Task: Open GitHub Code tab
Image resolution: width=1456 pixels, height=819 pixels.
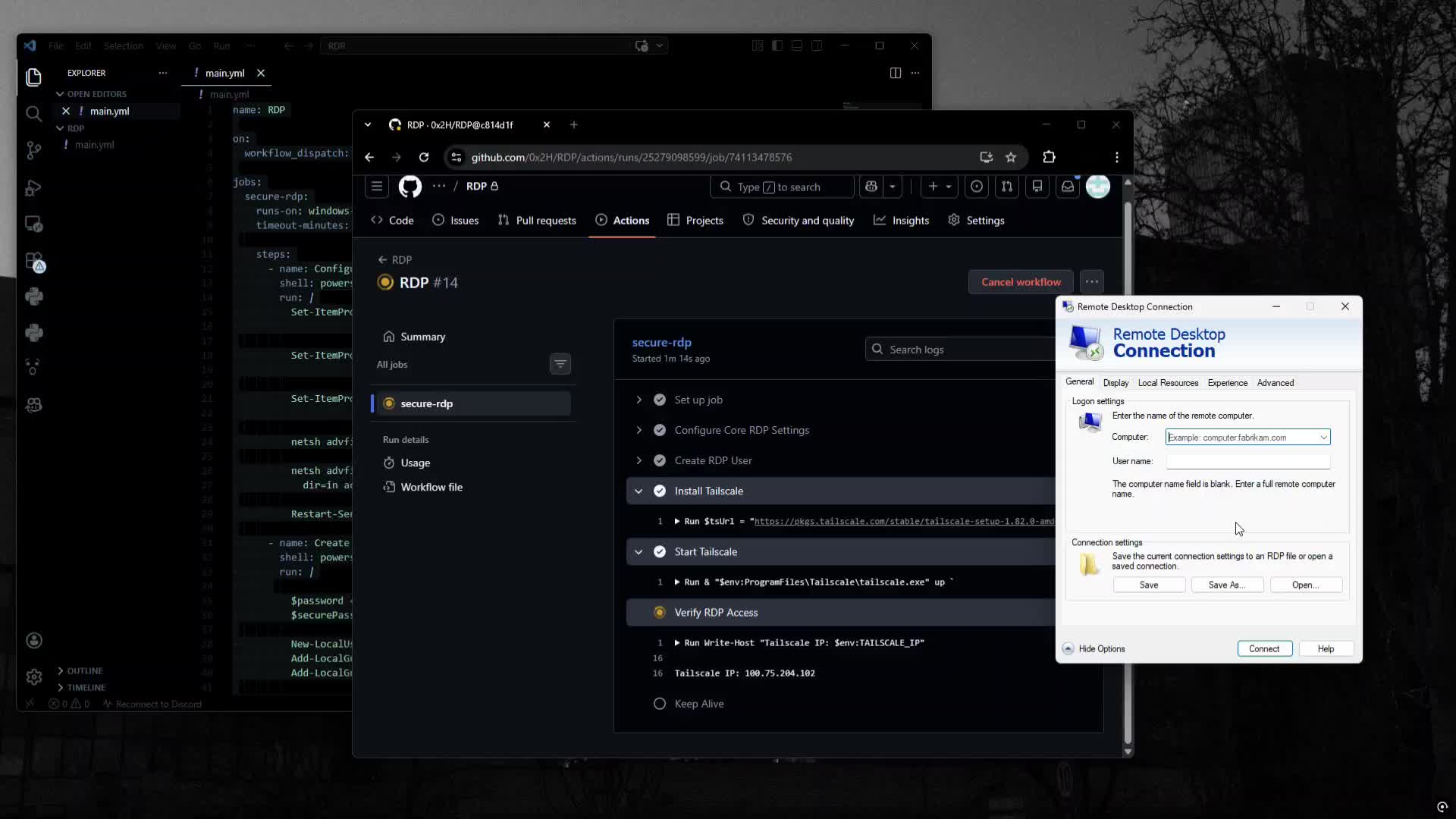Action: [392, 221]
